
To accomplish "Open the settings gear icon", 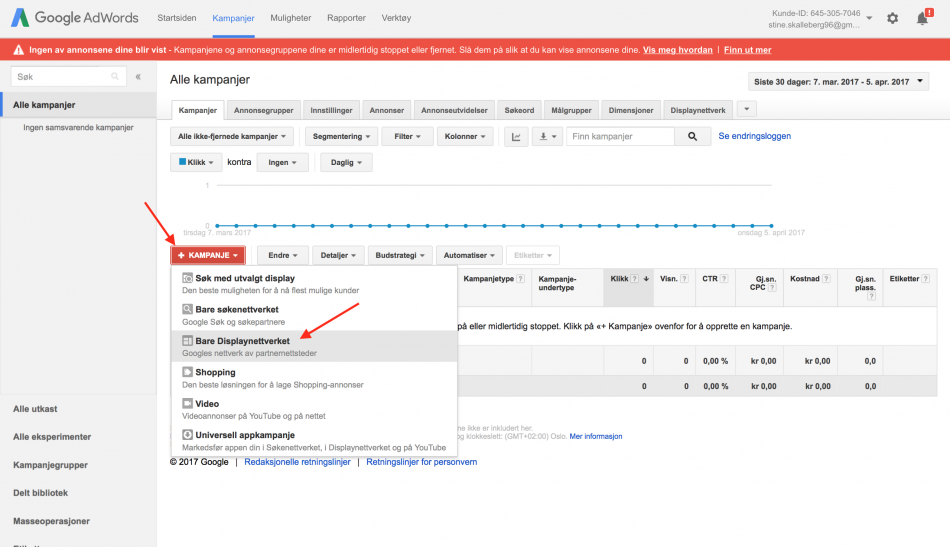I will click(892, 18).
